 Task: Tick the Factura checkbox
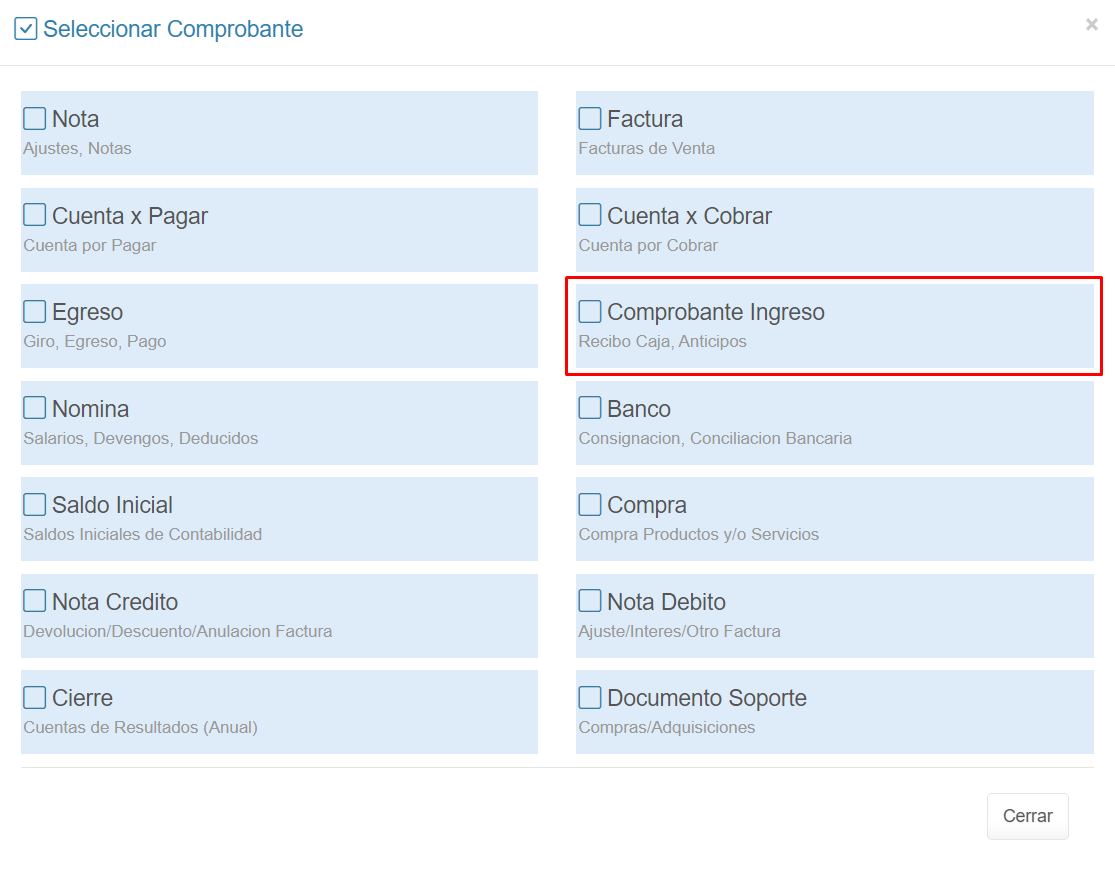(x=590, y=119)
